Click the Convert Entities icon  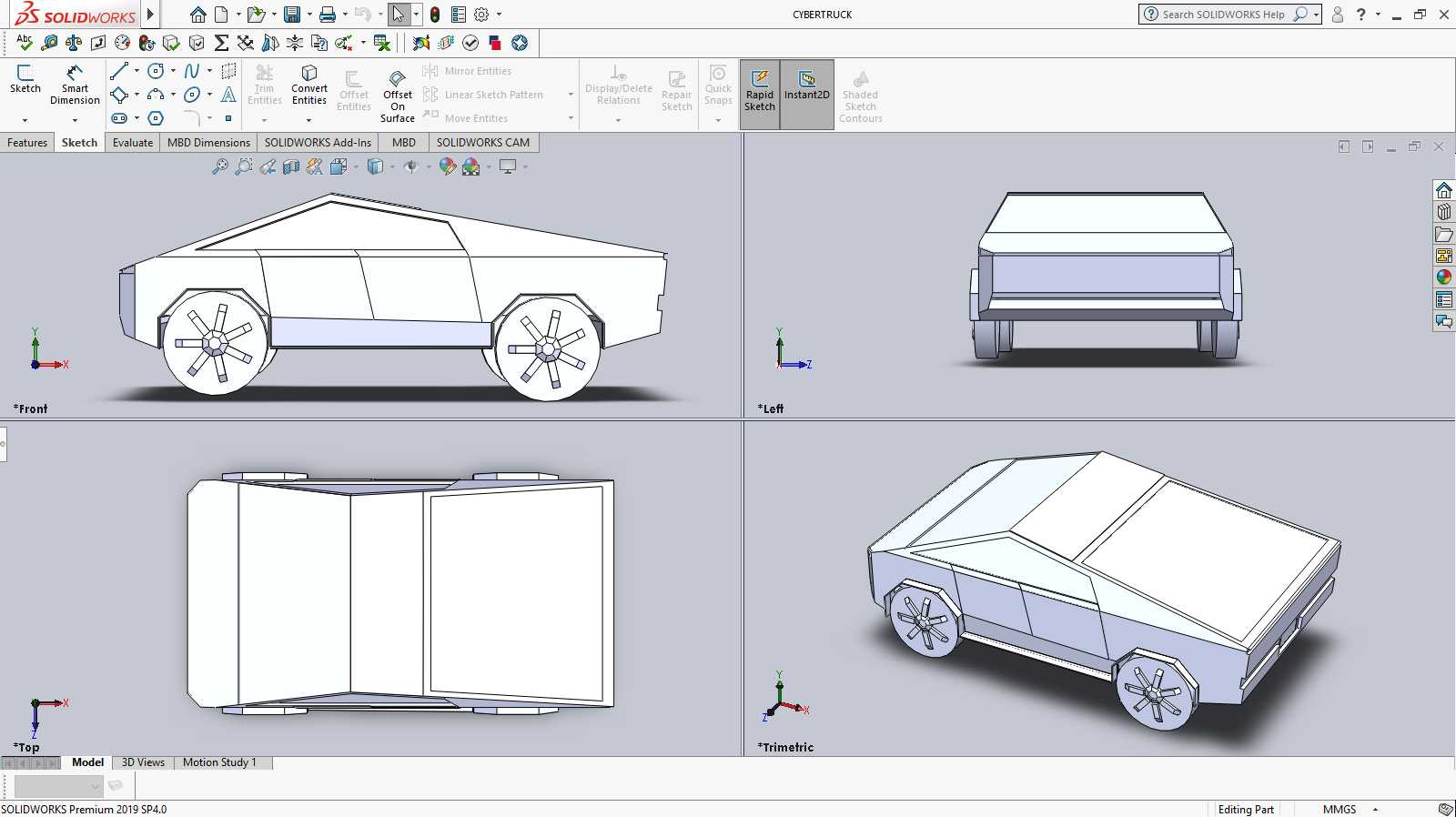(x=309, y=85)
